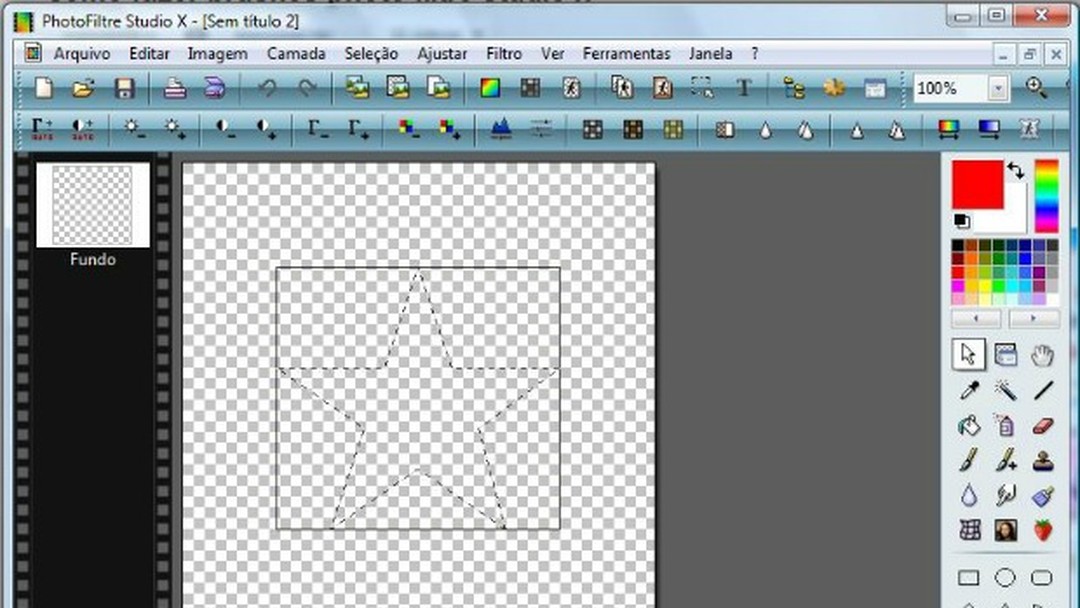The image size is (1080, 608).
Task: Toggle the rectangle selection shape
Action: point(968,577)
